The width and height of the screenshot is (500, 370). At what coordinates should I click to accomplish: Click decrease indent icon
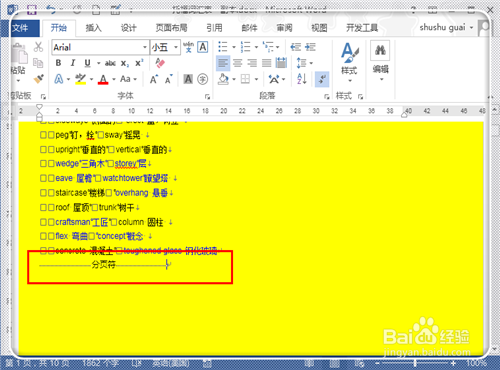pos(295,47)
